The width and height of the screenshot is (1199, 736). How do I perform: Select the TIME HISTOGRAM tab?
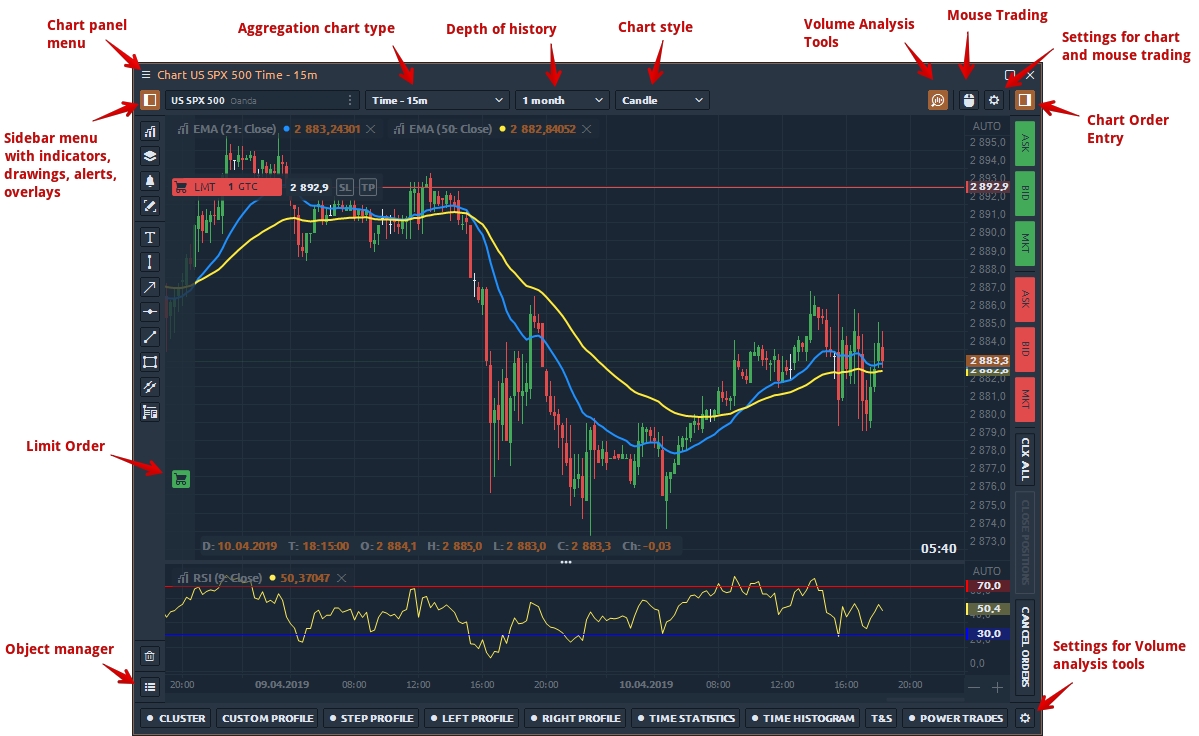pyautogui.click(x=803, y=718)
